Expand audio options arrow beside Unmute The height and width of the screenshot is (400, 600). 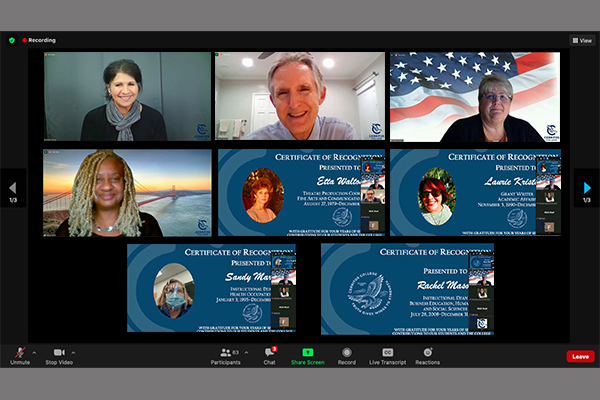click(x=34, y=352)
